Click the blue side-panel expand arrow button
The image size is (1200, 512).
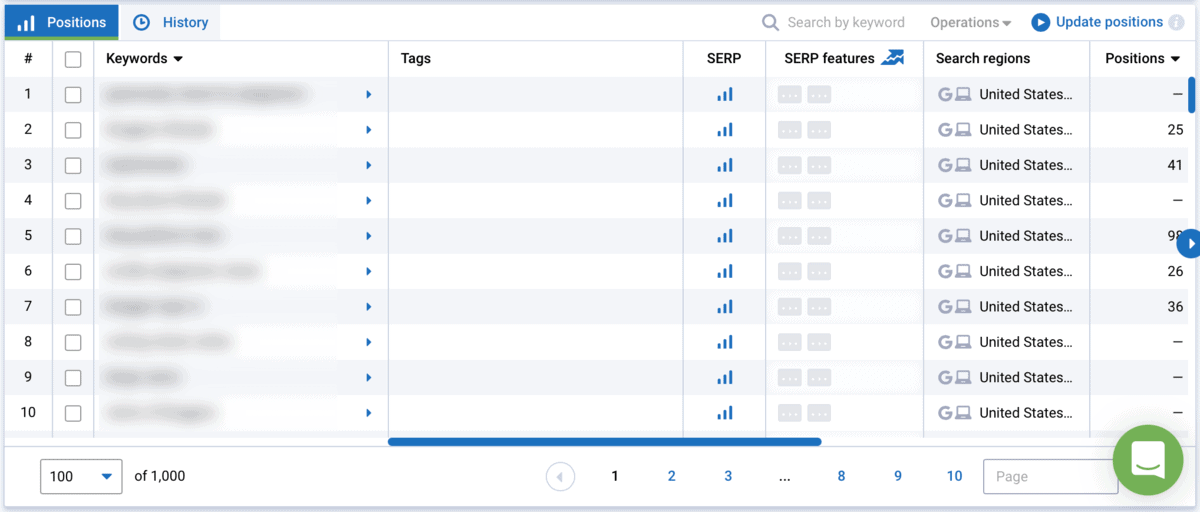pyautogui.click(x=1189, y=243)
